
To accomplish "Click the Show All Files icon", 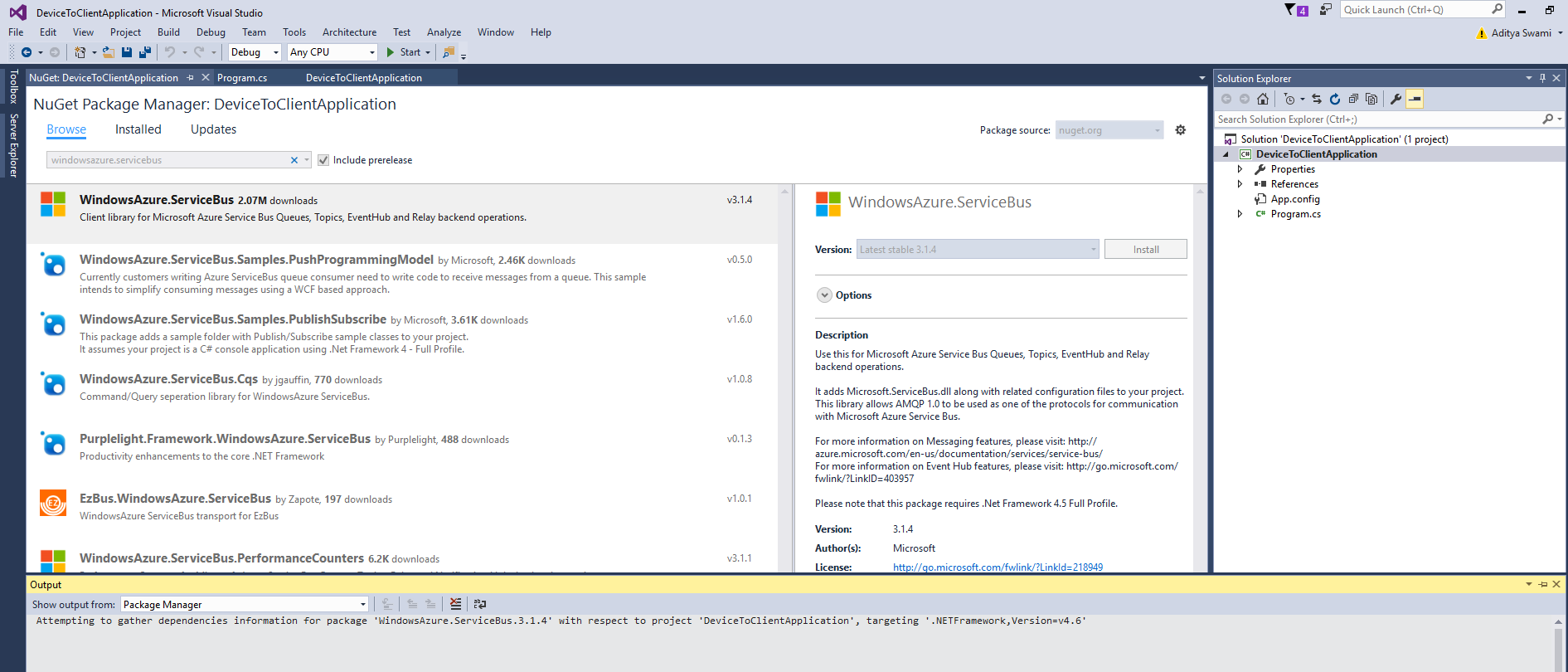I will click(x=1371, y=99).
